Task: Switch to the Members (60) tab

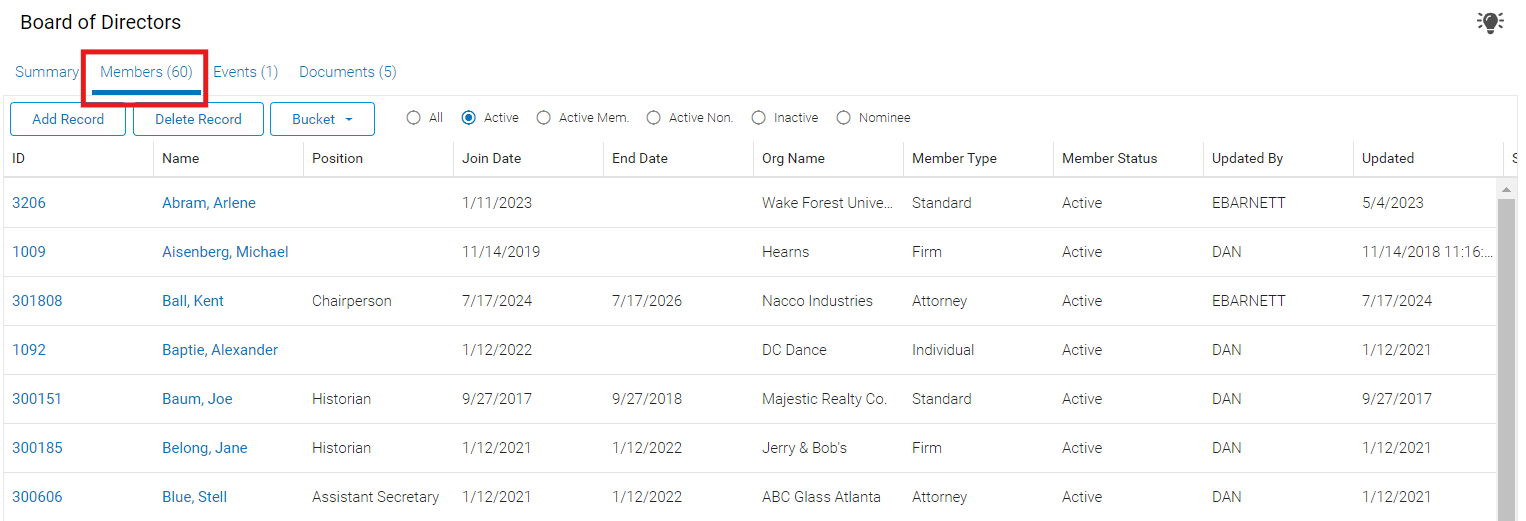Action: point(146,72)
